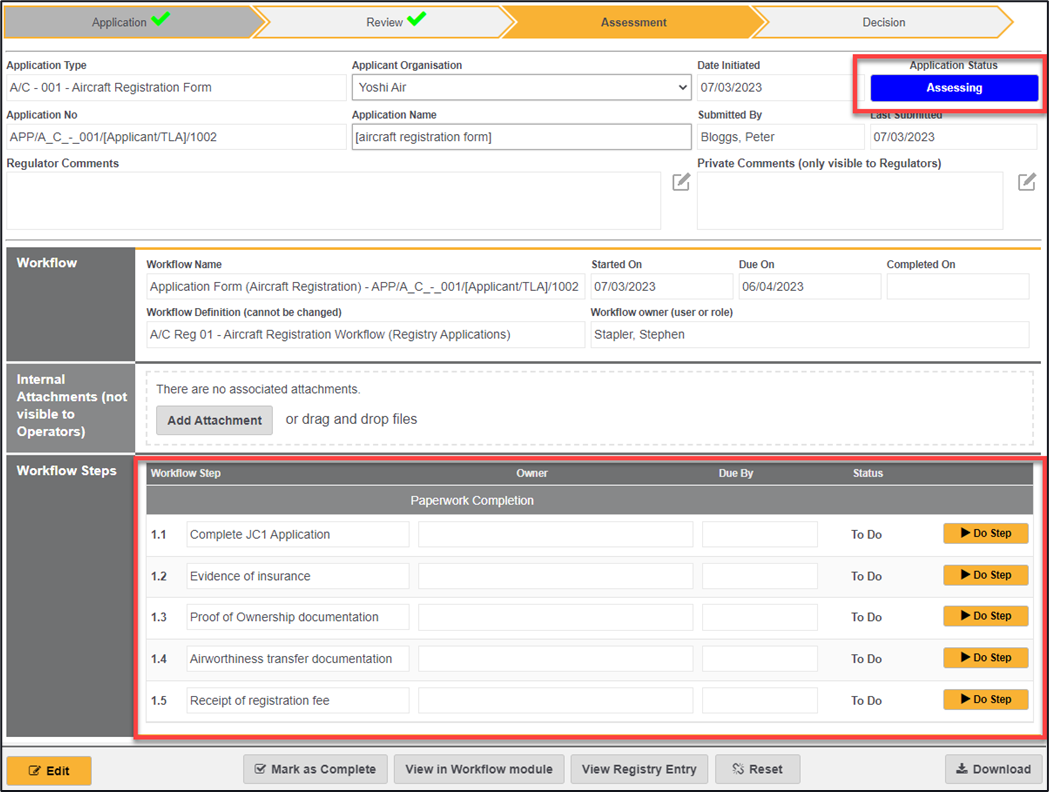Screen dimensions: 1049x792
Task: Open the Decision stage tab
Action: click(x=883, y=22)
